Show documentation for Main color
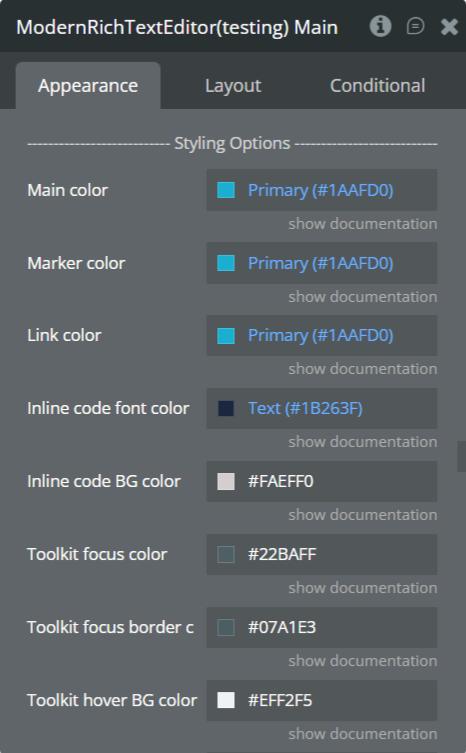 tap(363, 224)
